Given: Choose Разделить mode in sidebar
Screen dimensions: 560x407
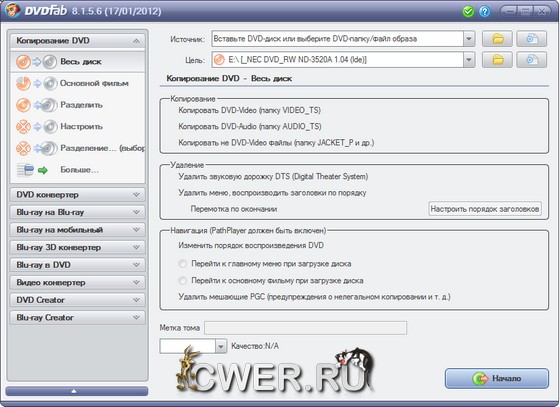Looking at the screenshot, I should pyautogui.click(x=78, y=105).
